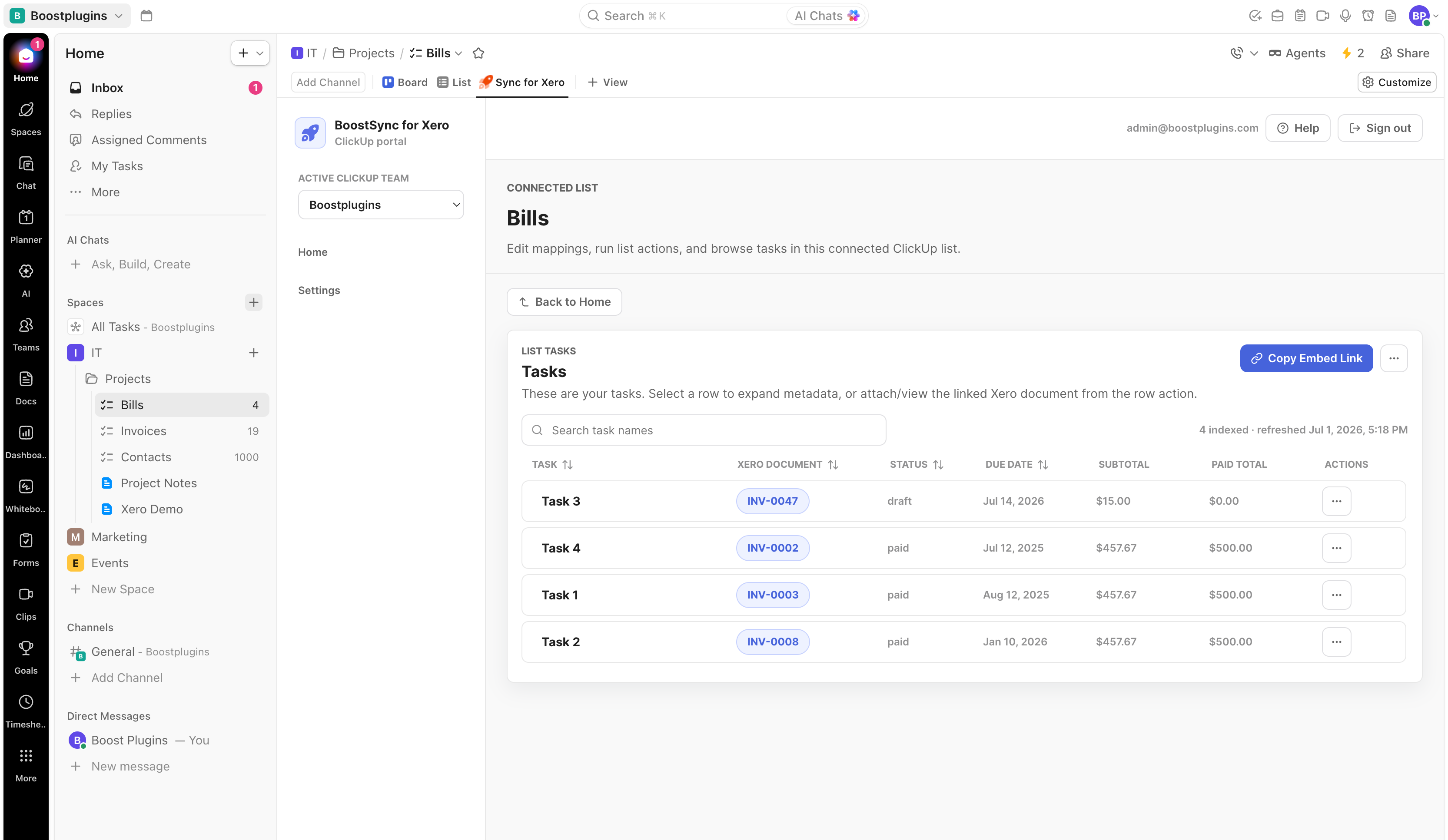This screenshot has width=1448, height=840.
Task: Add a new View tab
Action: tap(608, 82)
